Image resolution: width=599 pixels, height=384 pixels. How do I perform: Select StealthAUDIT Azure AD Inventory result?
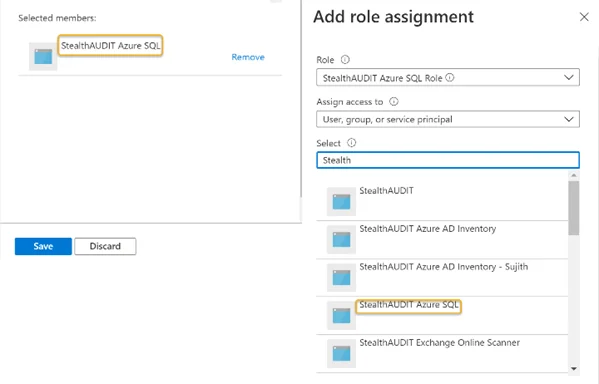442,240
